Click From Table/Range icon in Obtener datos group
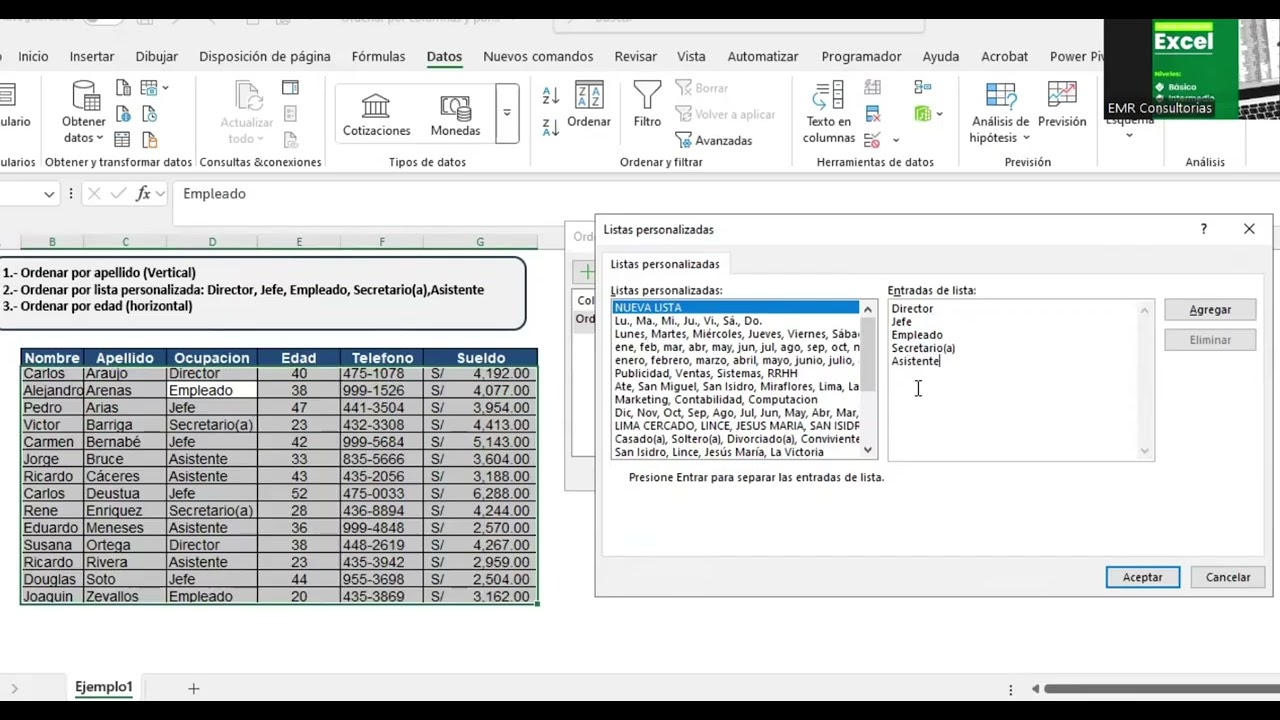This screenshot has width=1280, height=720. (x=123, y=140)
